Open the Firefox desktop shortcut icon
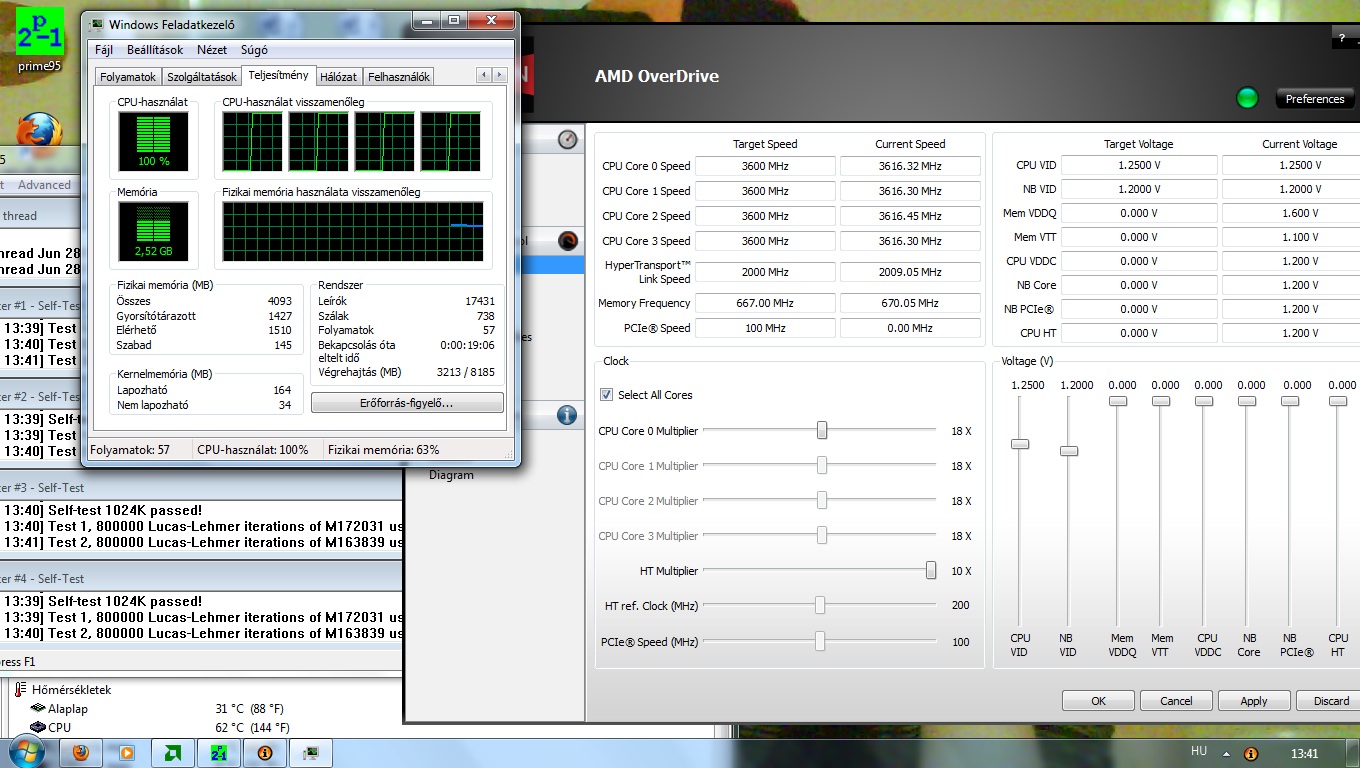Image resolution: width=1360 pixels, height=768 pixels. pos(39,131)
